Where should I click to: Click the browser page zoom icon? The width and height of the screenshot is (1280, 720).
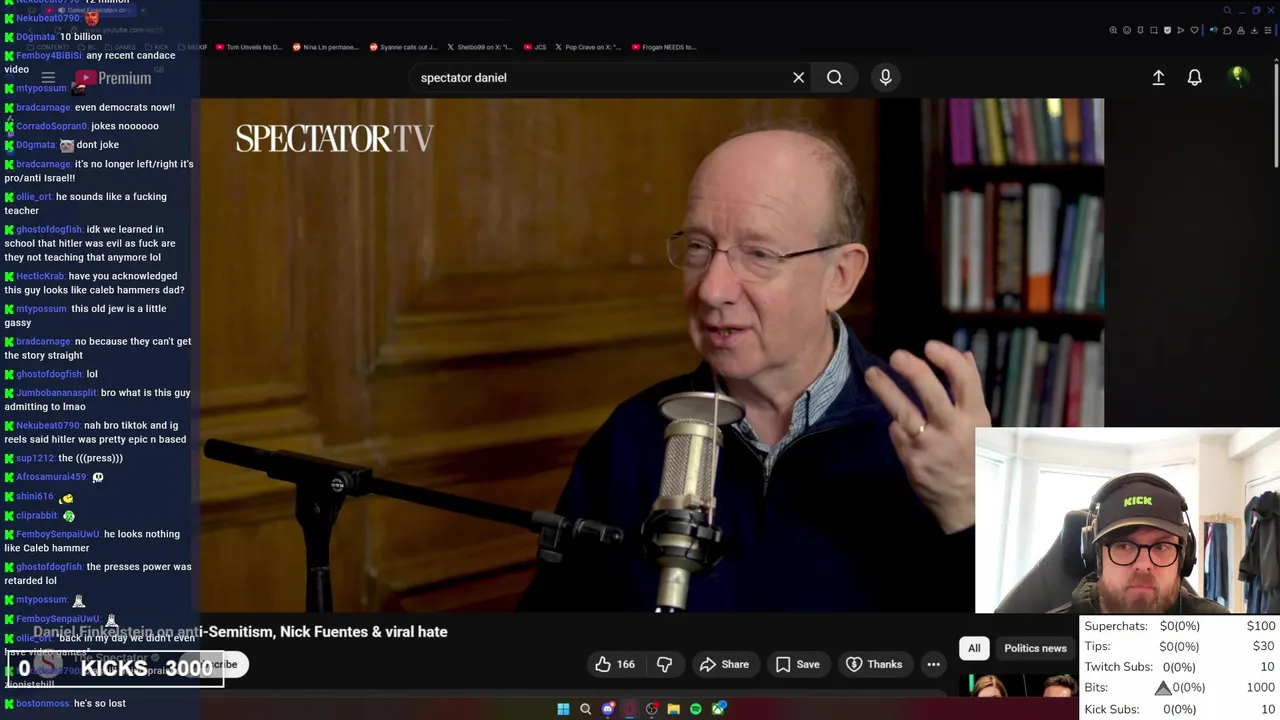1113,30
